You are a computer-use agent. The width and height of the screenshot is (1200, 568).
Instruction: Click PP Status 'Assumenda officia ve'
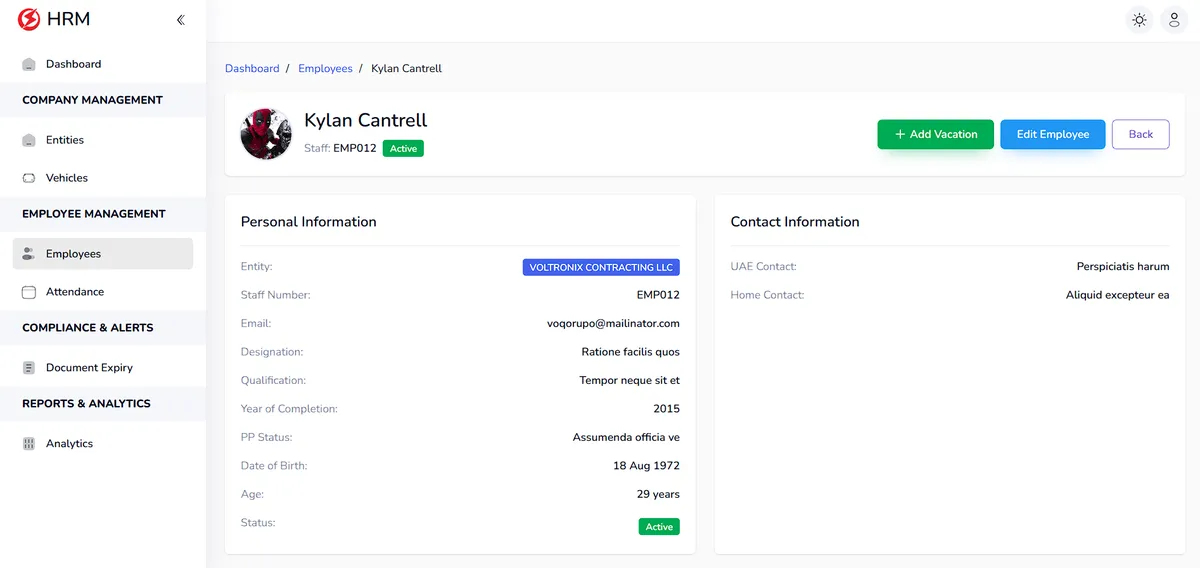coord(626,437)
